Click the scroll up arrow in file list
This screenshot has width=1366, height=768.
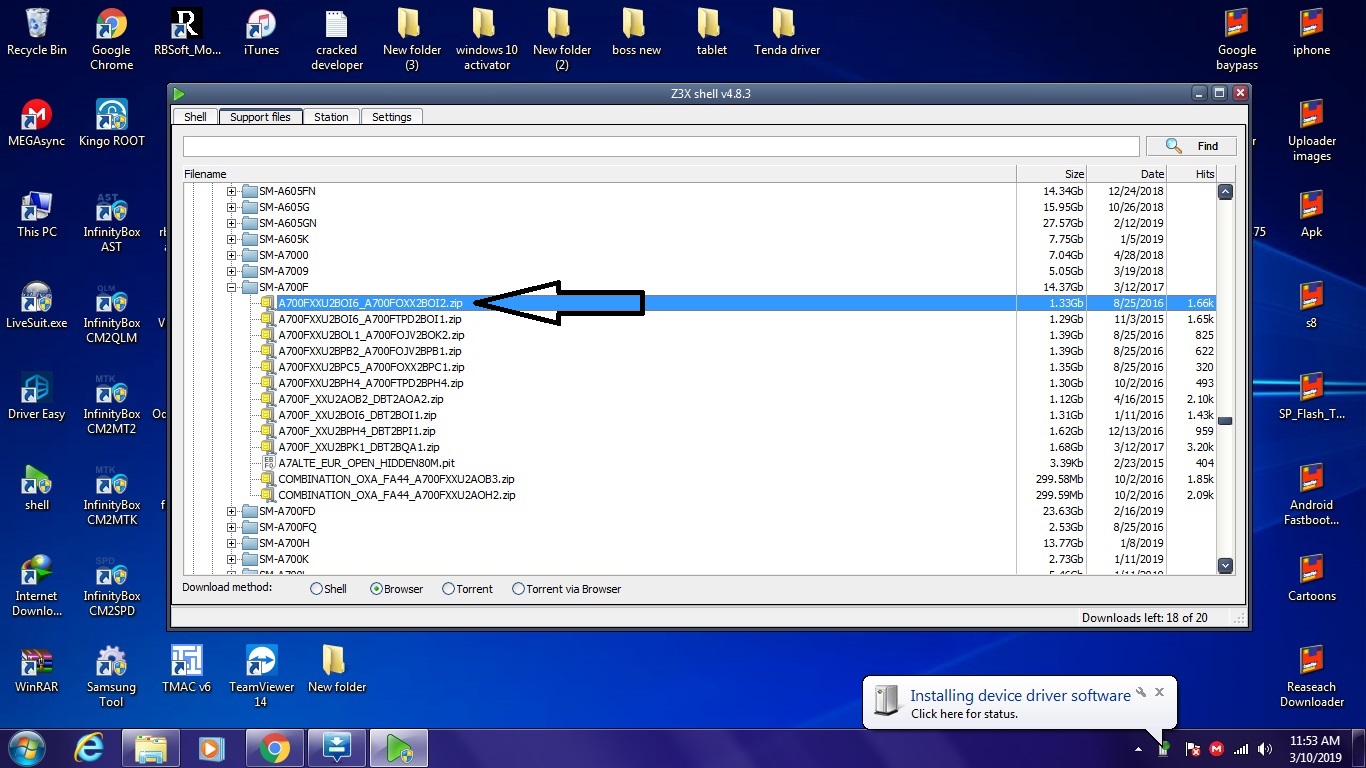tap(1225, 191)
